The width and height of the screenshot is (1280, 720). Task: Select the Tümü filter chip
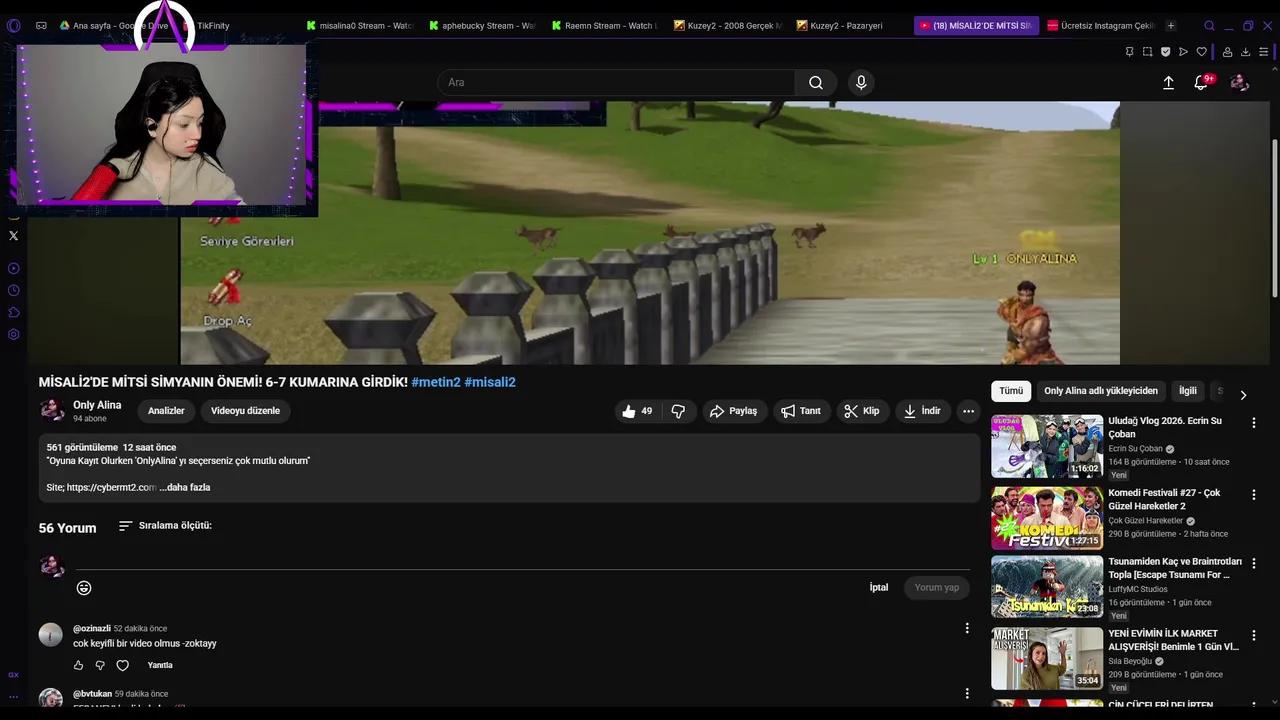click(x=1011, y=391)
